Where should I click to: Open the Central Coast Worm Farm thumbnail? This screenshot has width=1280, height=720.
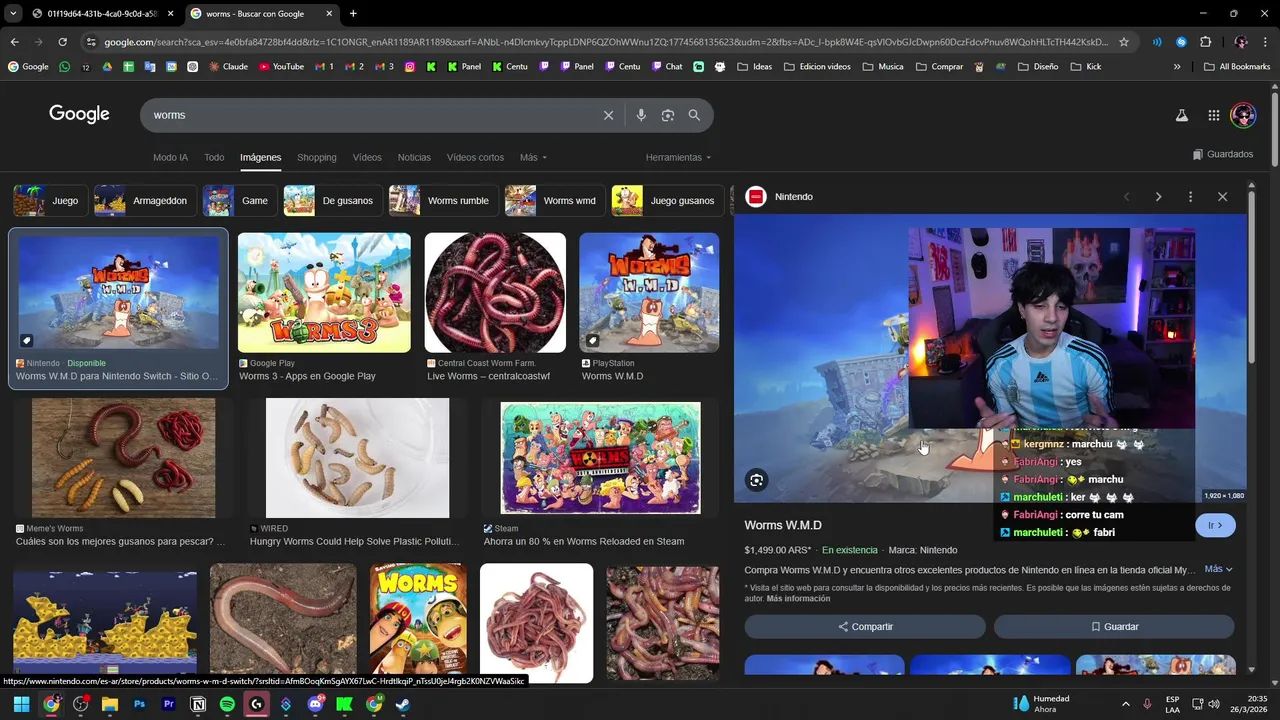(495, 292)
